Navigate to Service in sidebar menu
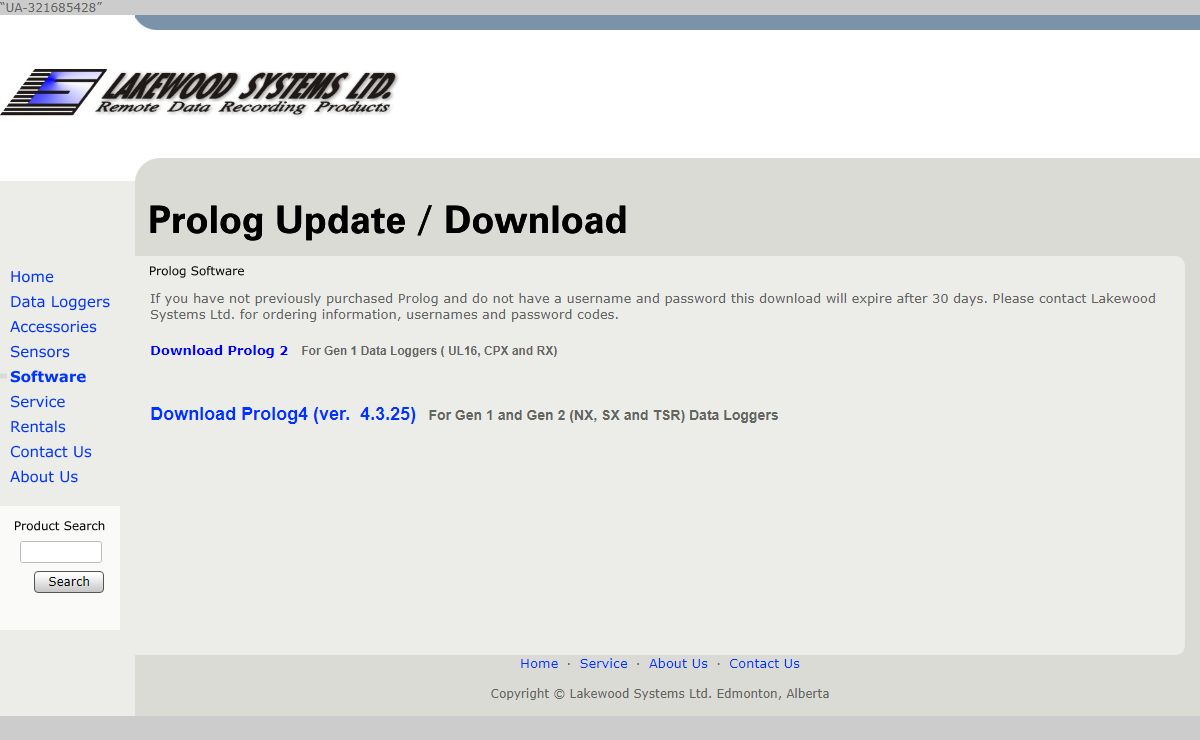Image resolution: width=1200 pixels, height=740 pixels. coord(38,402)
